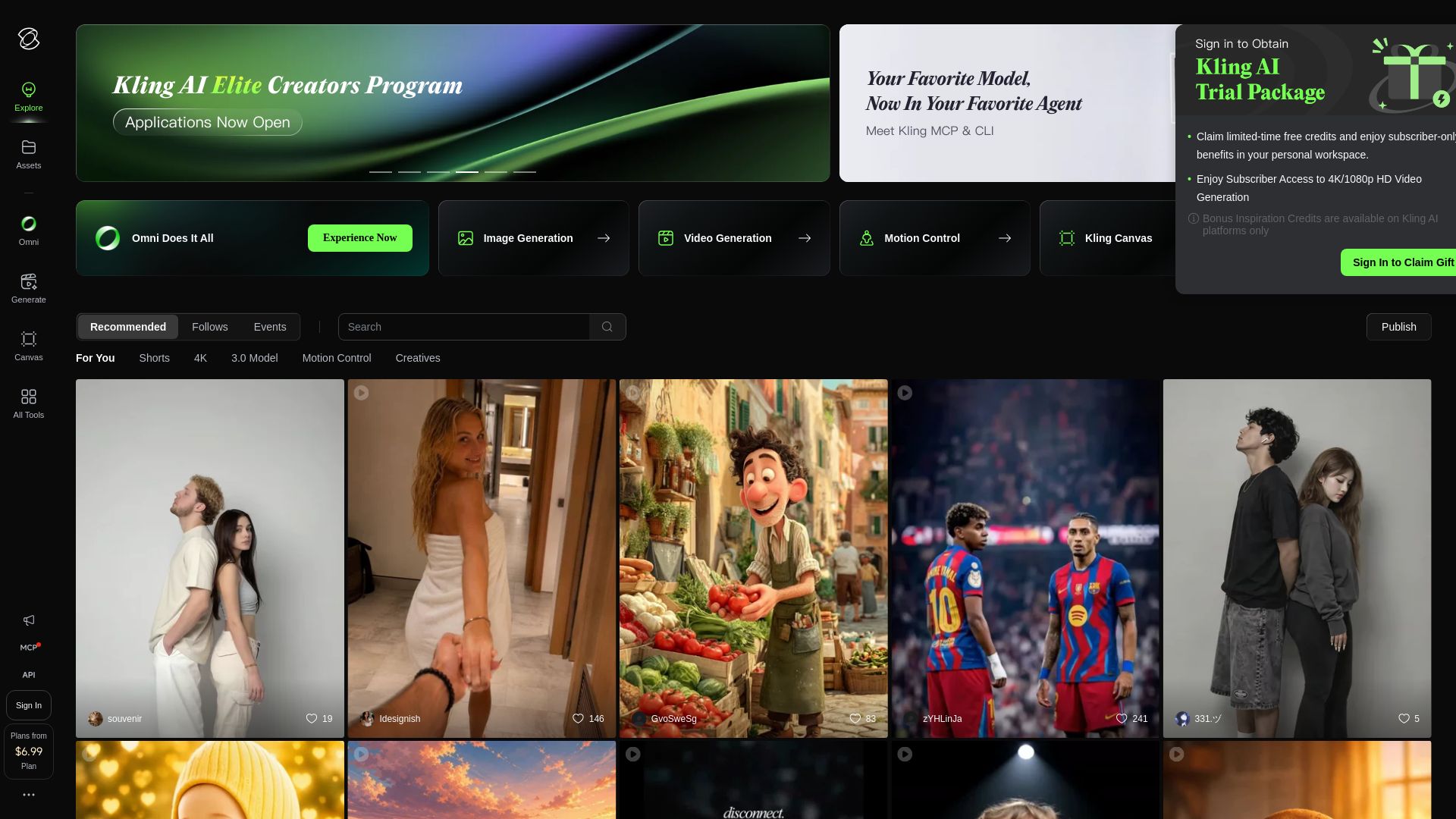
Task: Click the GvoSweSg username
Action: [x=673, y=719]
